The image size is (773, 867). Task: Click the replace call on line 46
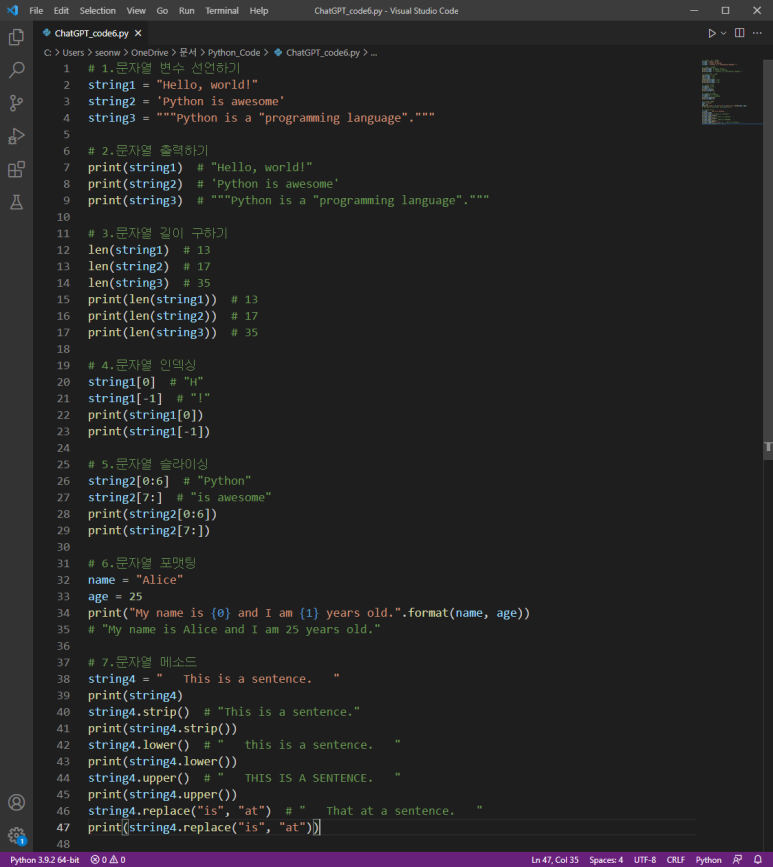pyautogui.click(x=180, y=811)
